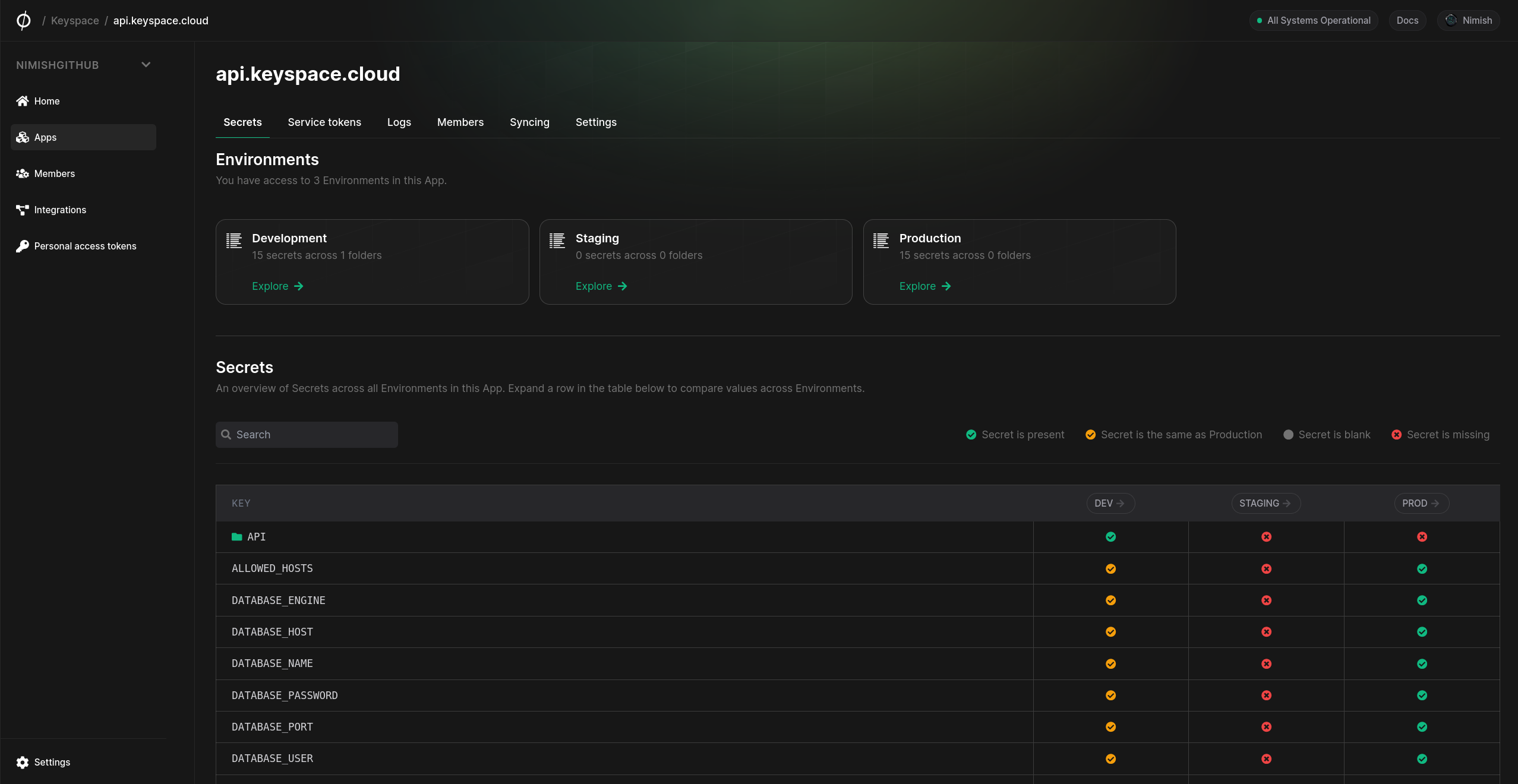Open sidebar Settings gear icon
1518x784 pixels.
(23, 762)
